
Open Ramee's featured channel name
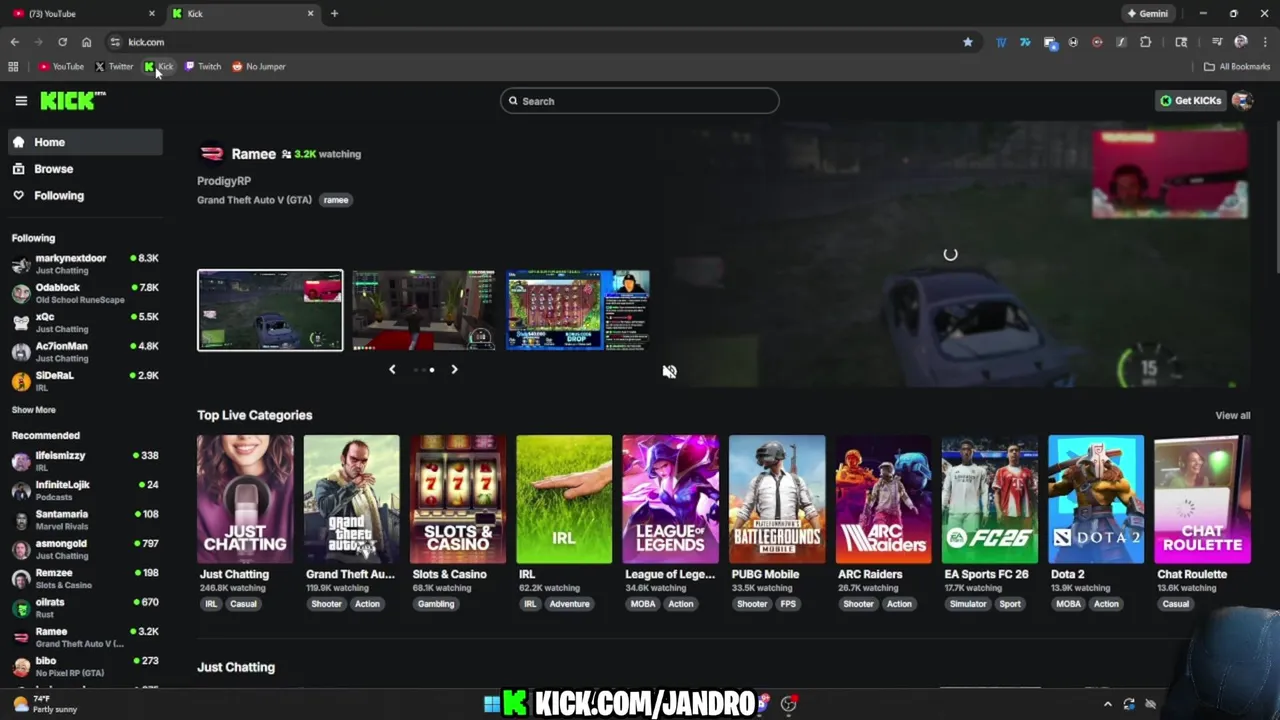pyautogui.click(x=253, y=154)
